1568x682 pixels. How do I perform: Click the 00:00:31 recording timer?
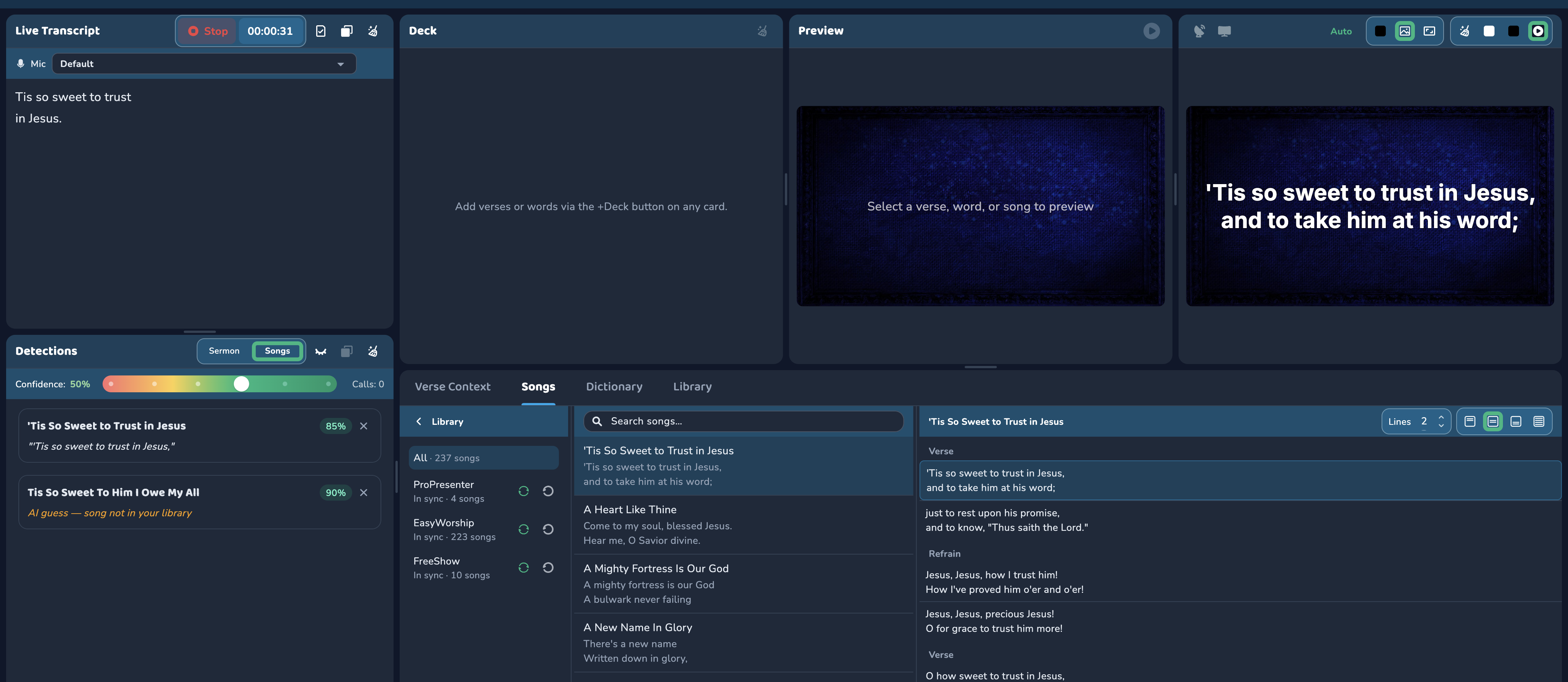tap(270, 31)
